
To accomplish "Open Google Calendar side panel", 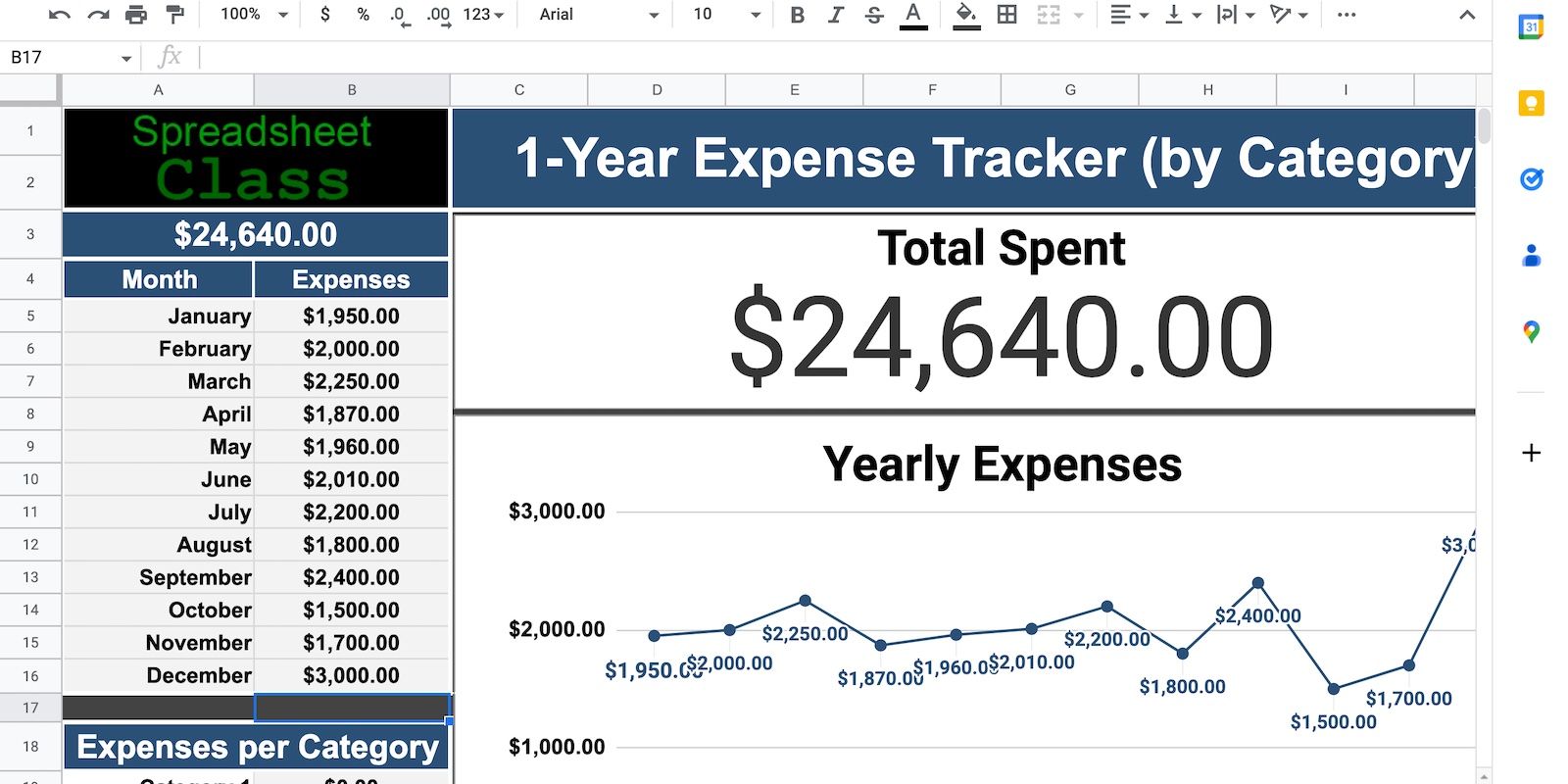I will (x=1531, y=27).
